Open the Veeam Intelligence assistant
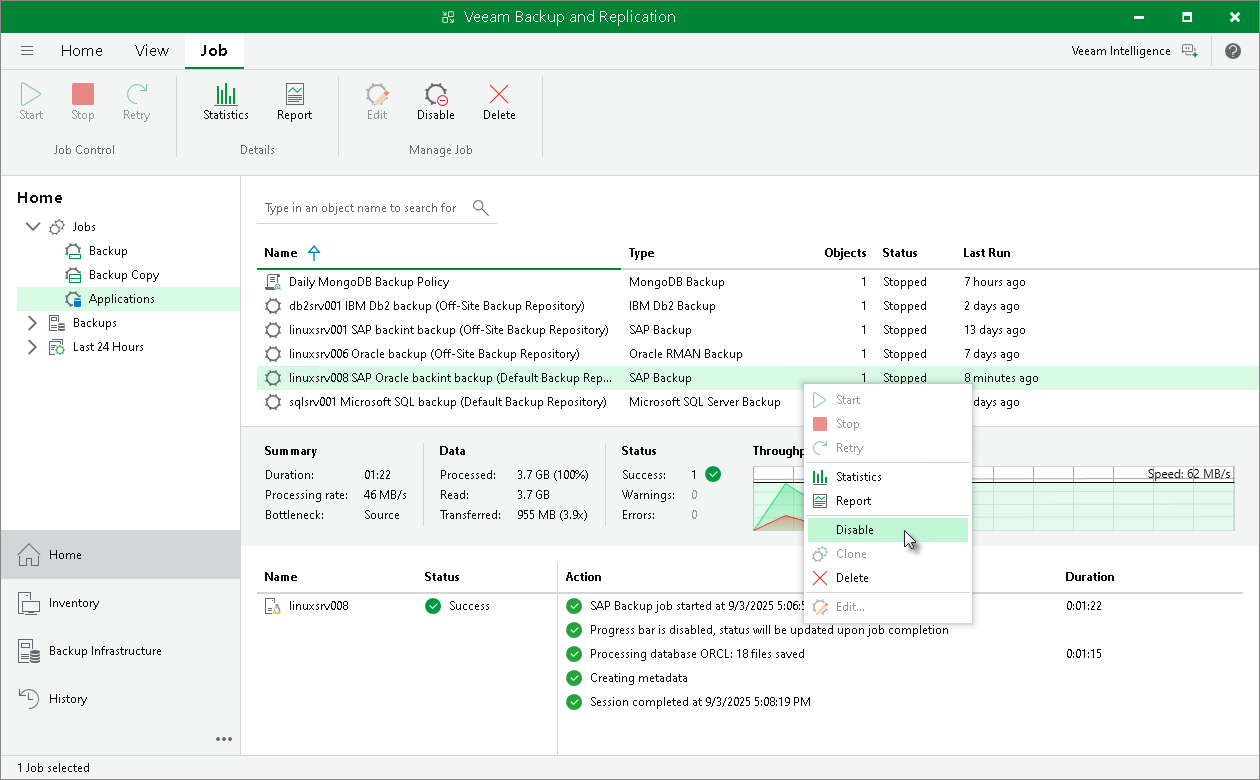1260x780 pixels. click(x=1121, y=50)
